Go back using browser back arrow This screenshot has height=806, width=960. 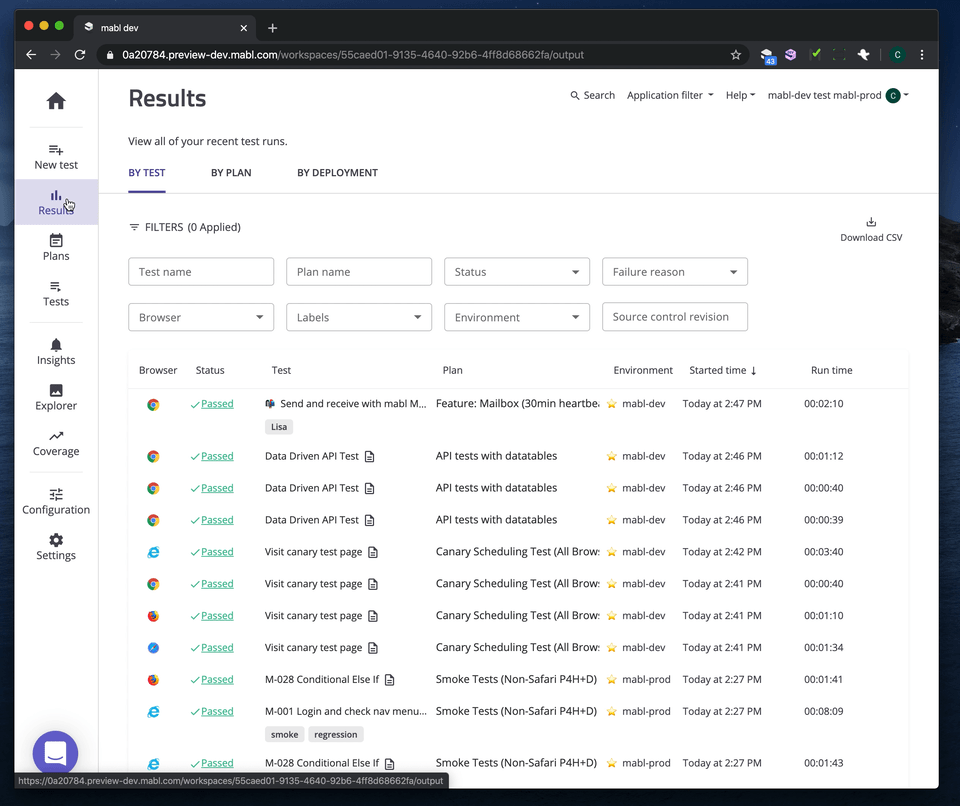tap(31, 55)
